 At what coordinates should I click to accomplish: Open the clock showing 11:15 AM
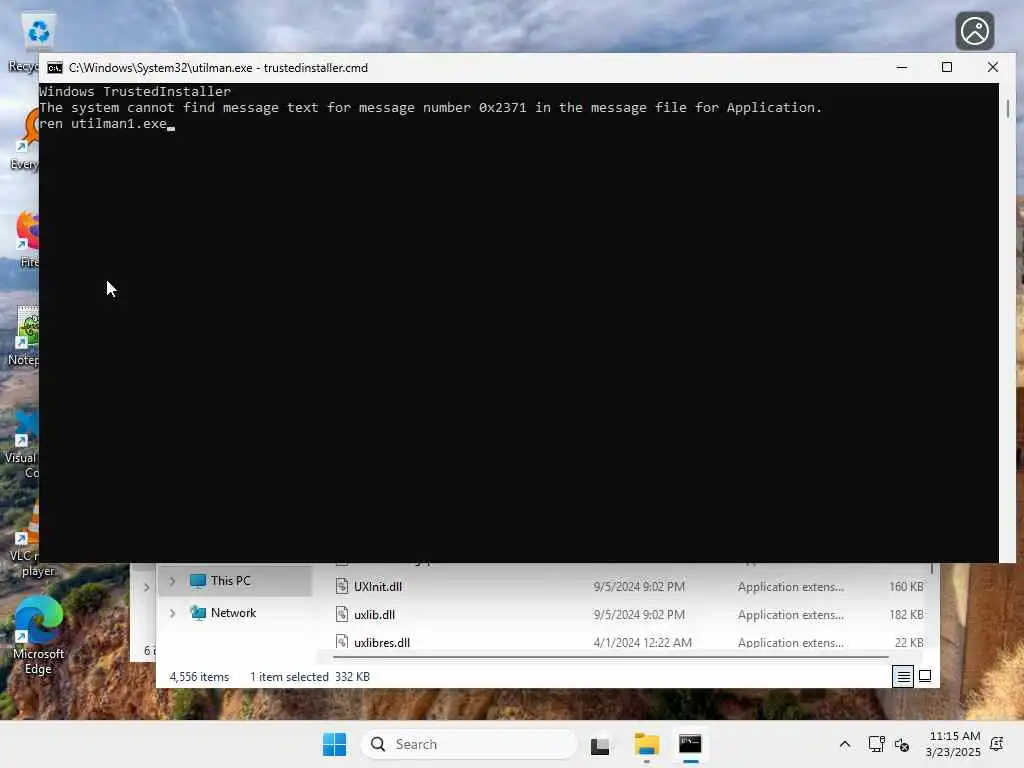coord(953,744)
